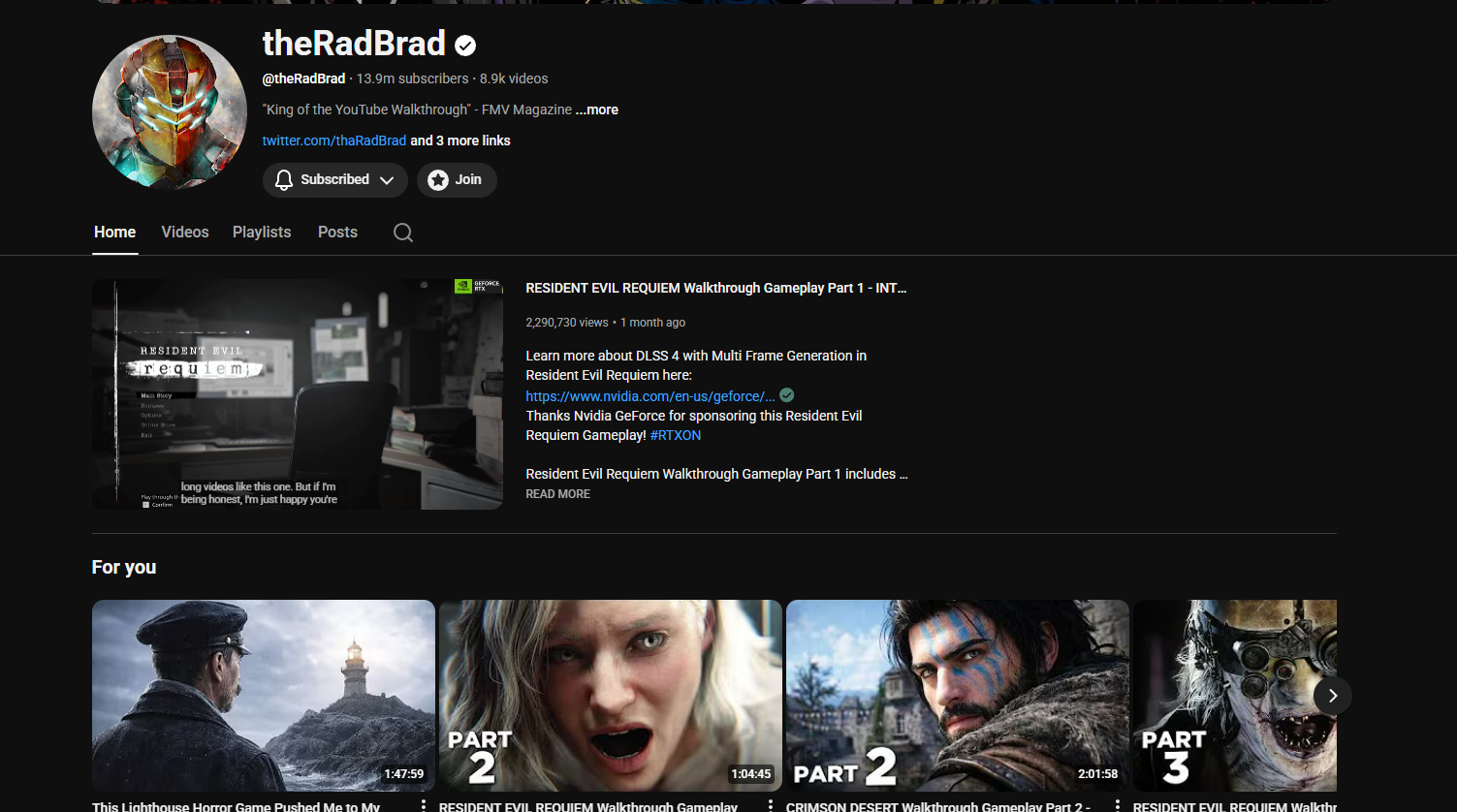Click the channel search magnifier icon
This screenshot has width=1457, height=812.
[x=403, y=233]
